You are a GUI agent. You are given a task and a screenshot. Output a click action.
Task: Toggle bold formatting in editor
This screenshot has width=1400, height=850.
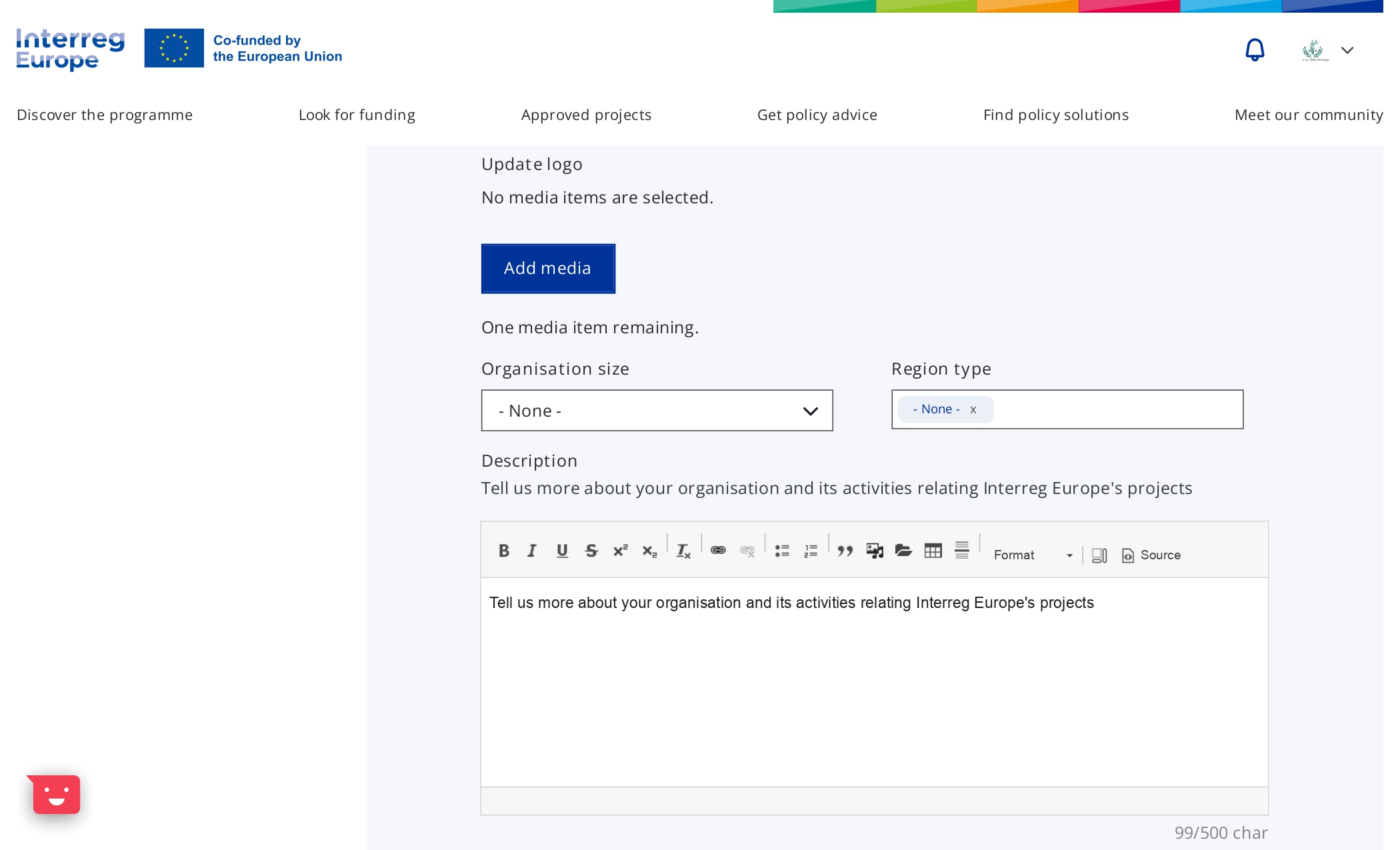[x=504, y=551]
